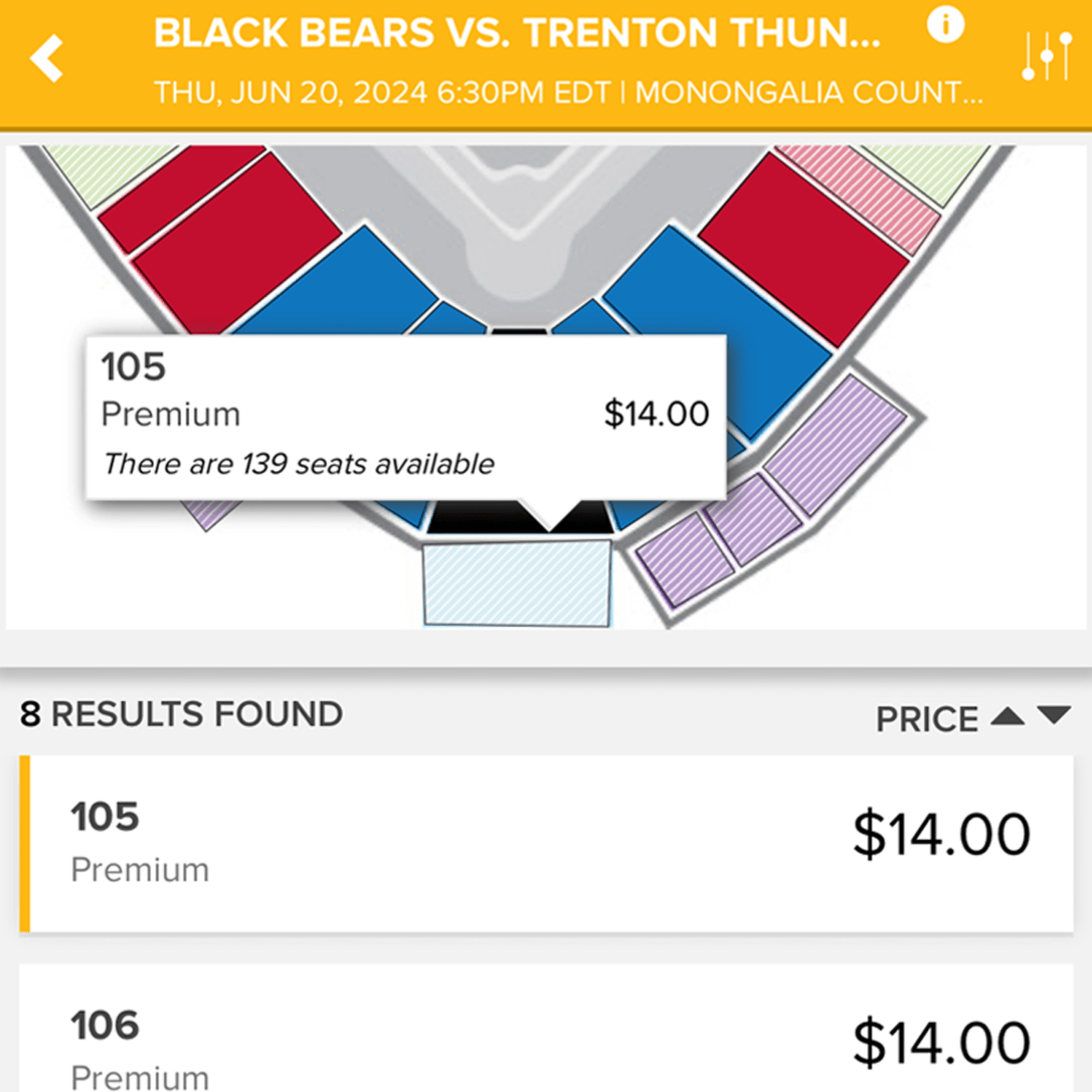Pick the light blue hatched bottom section

(x=517, y=583)
